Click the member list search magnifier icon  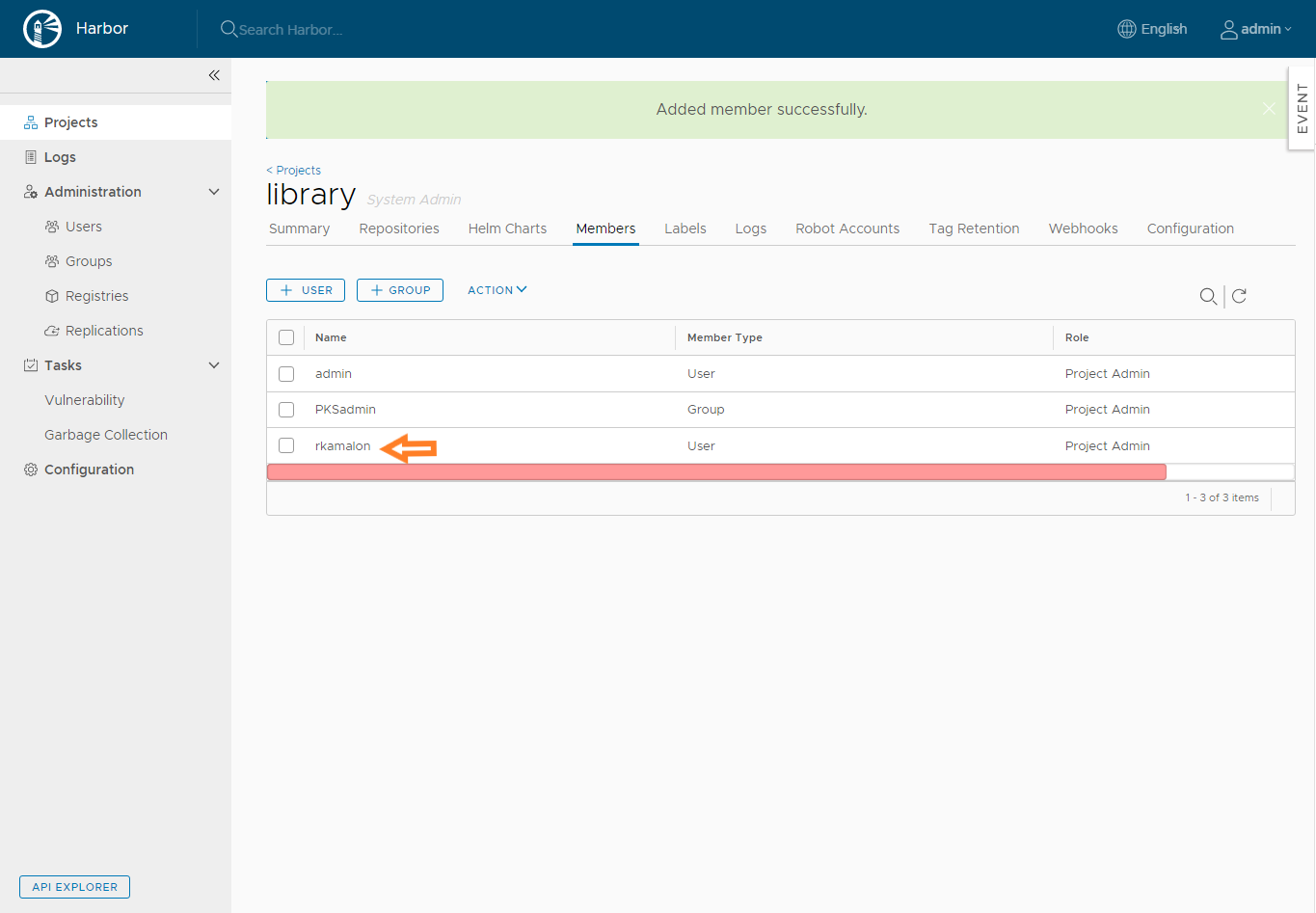(x=1207, y=296)
